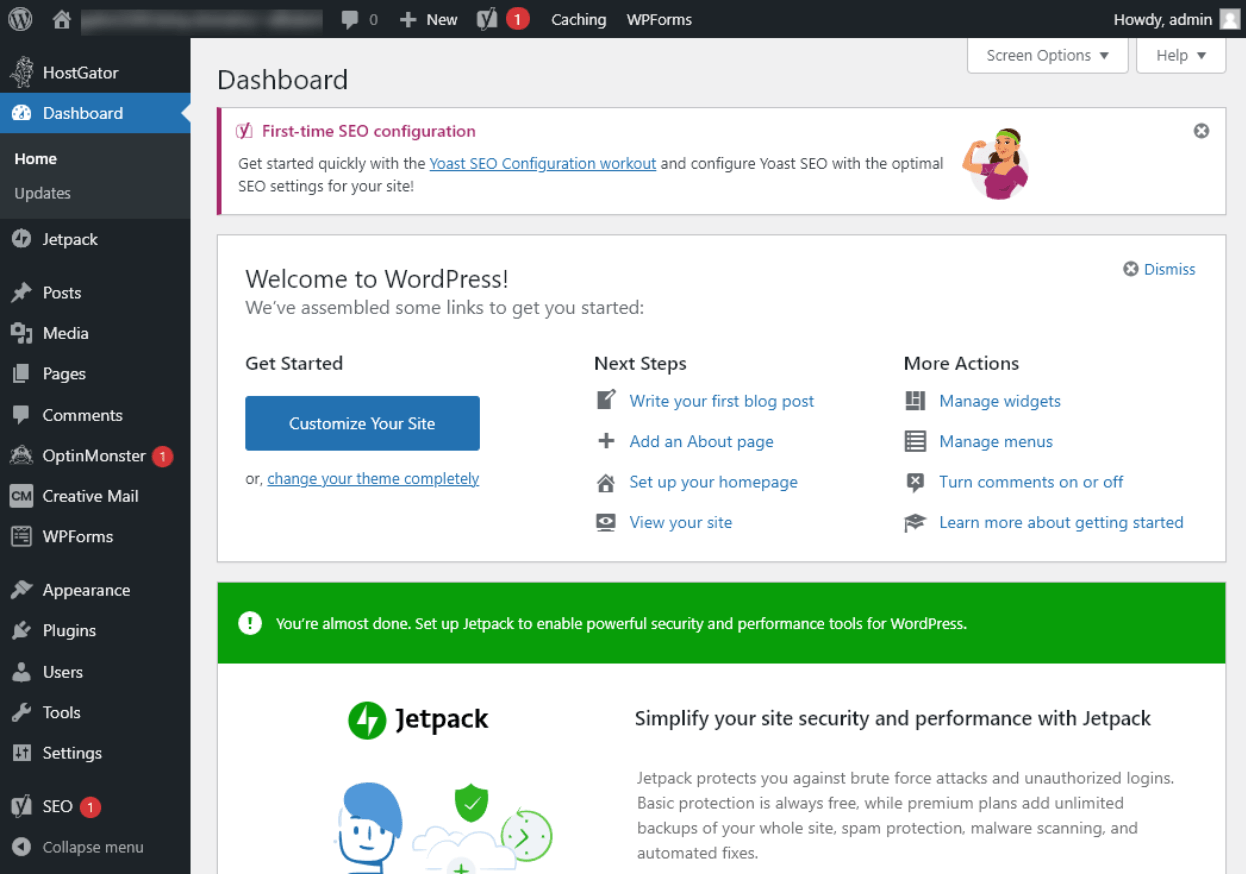Dismiss the Welcome to WordPress panel
The width and height of the screenshot is (1246, 882).
tap(1158, 268)
